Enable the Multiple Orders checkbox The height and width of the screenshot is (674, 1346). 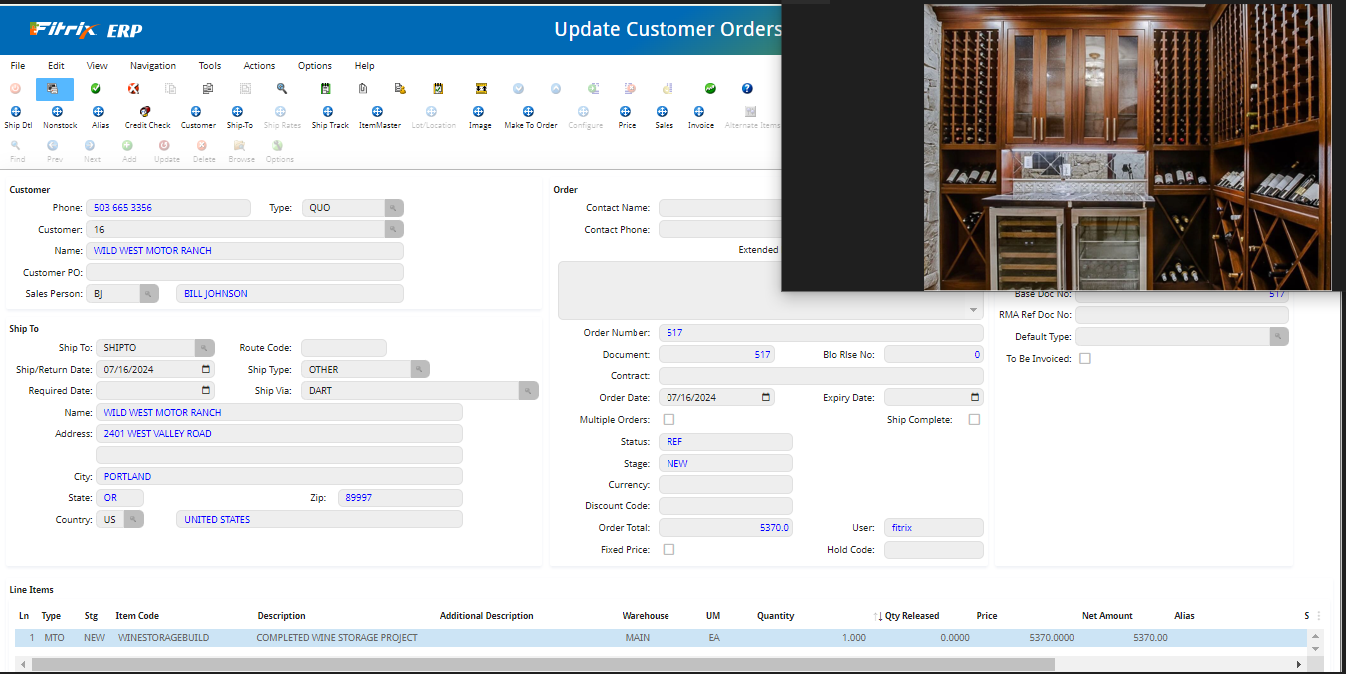(x=669, y=419)
